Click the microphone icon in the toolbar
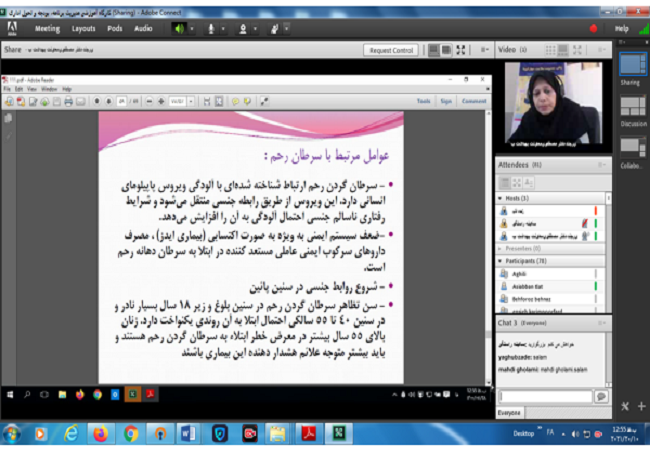The height and width of the screenshot is (450, 650). pyautogui.click(x=213, y=28)
